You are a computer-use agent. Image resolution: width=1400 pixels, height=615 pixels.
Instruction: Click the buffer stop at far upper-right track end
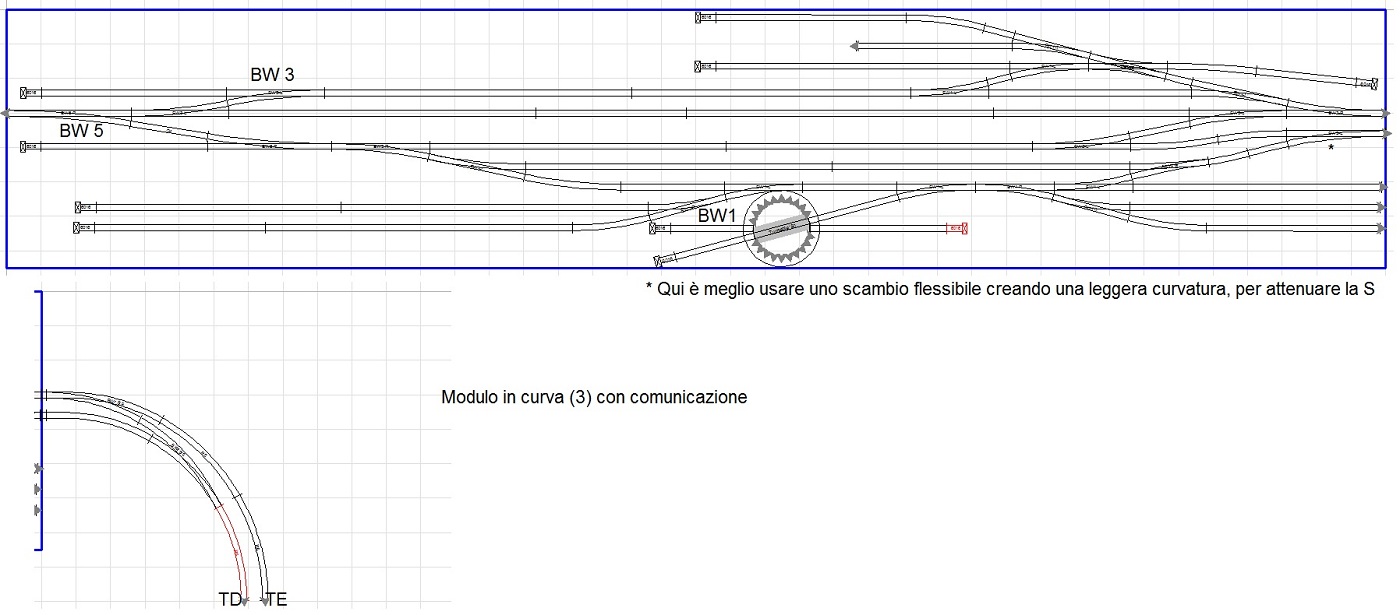pos(1375,84)
